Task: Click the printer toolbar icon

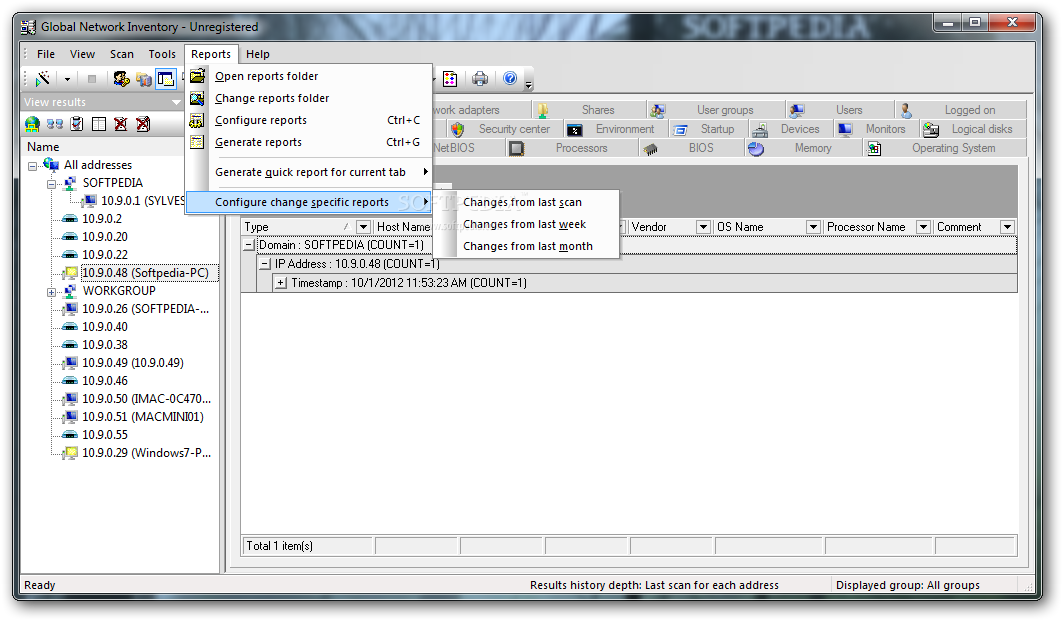Action: [x=480, y=79]
